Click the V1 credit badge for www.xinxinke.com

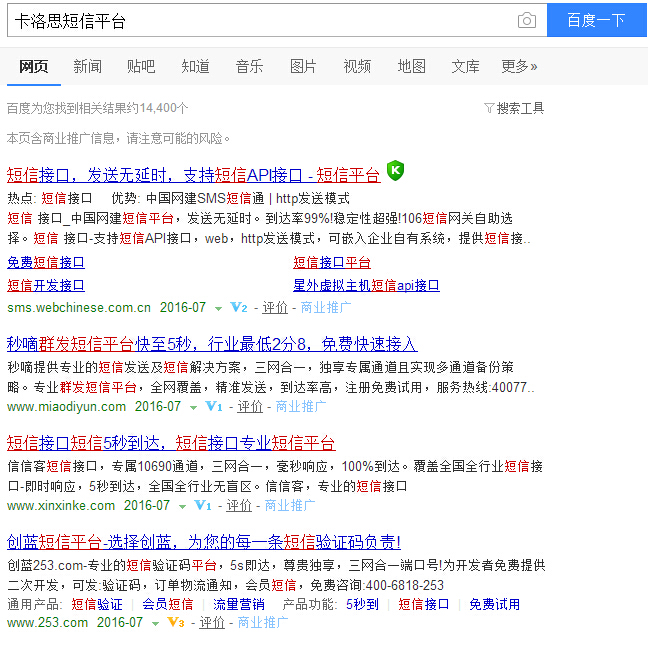202,505
